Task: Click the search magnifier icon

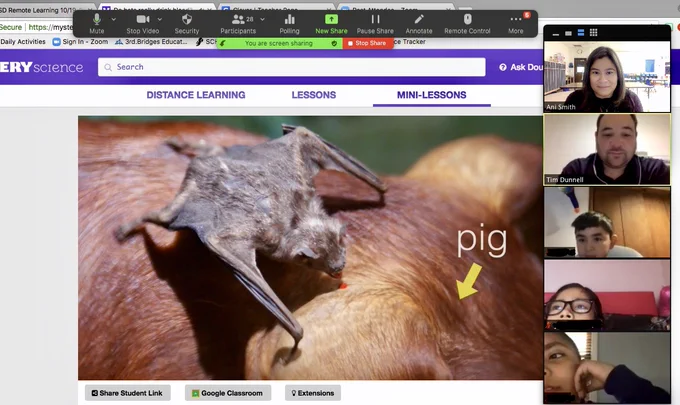Action: (108, 67)
